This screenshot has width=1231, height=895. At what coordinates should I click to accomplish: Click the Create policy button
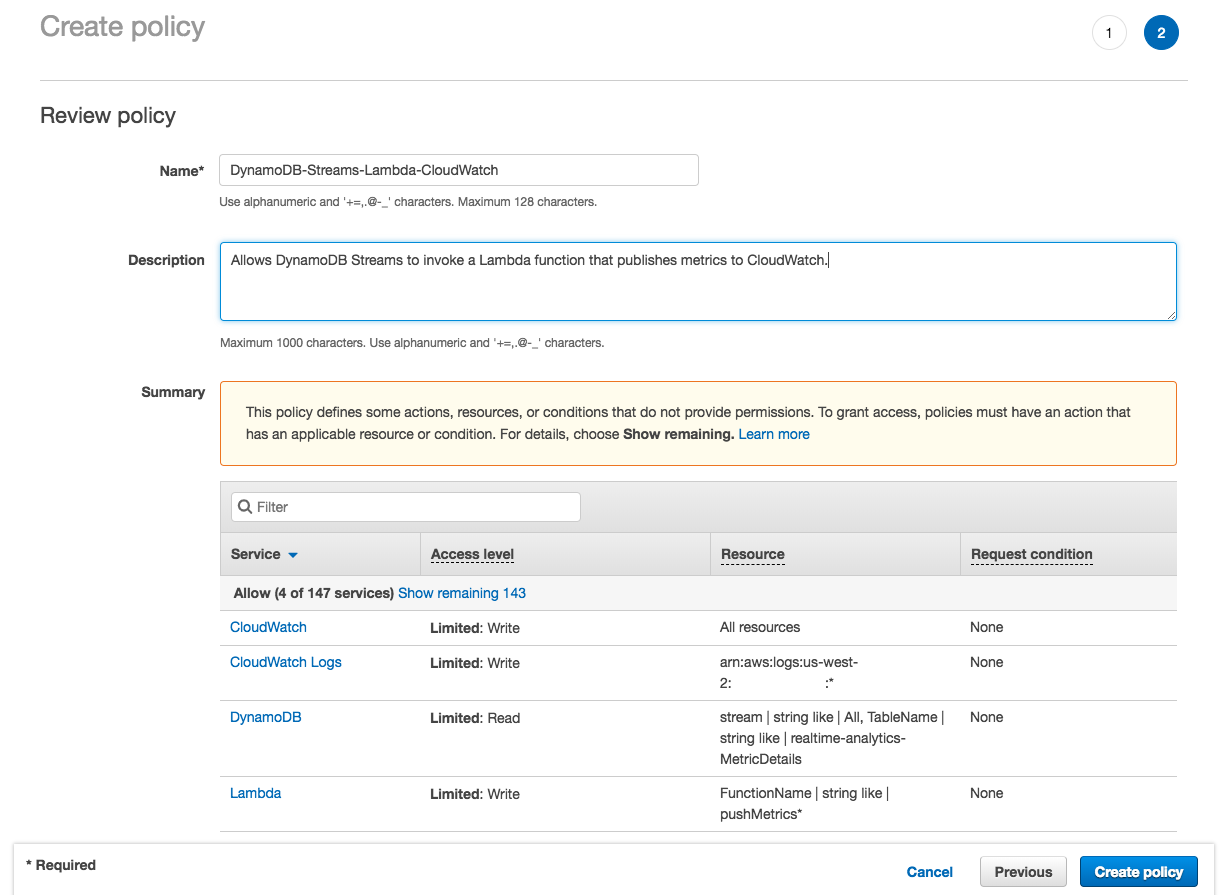pos(1139,872)
